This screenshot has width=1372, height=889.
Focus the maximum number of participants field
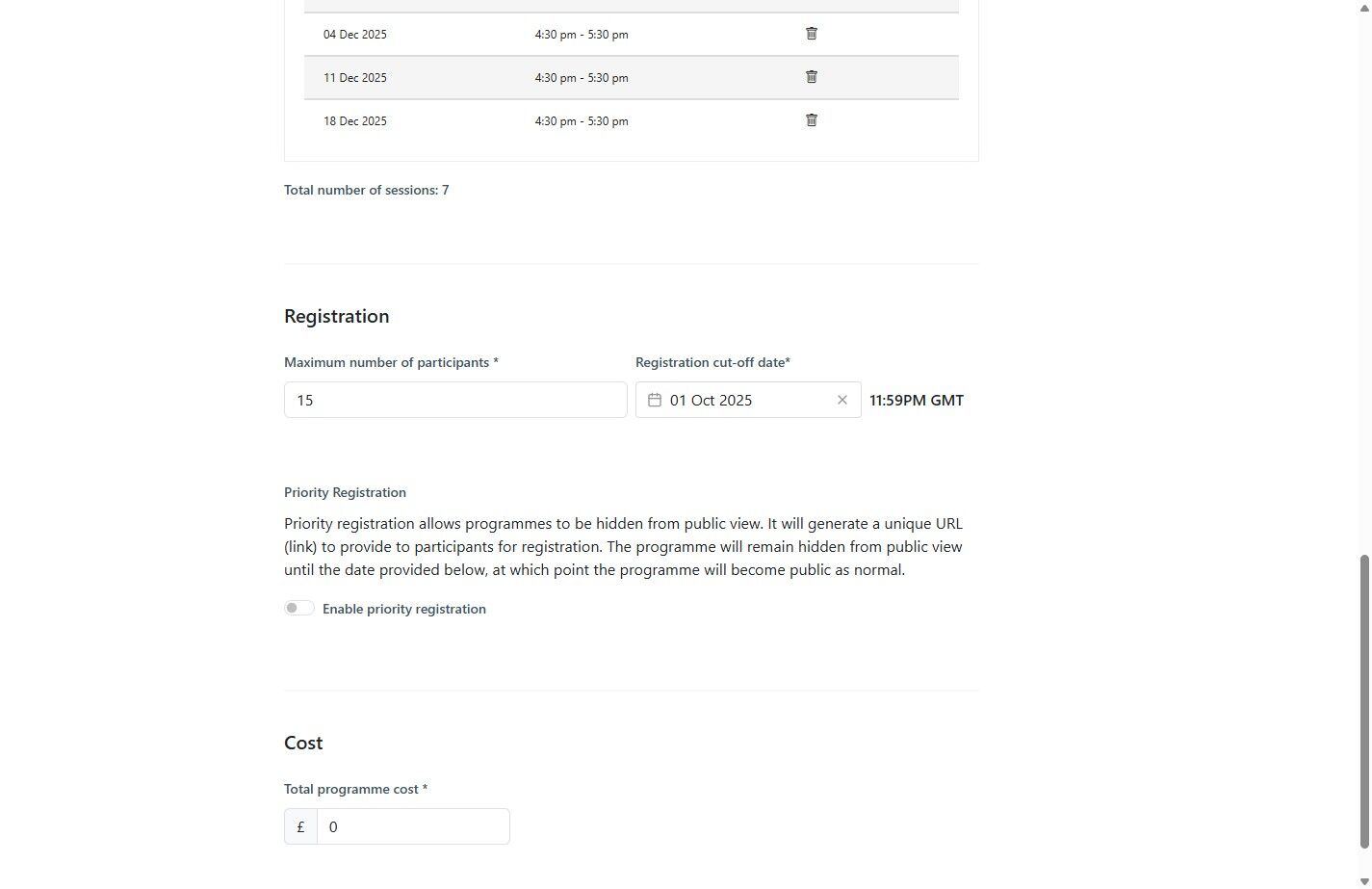(x=455, y=400)
